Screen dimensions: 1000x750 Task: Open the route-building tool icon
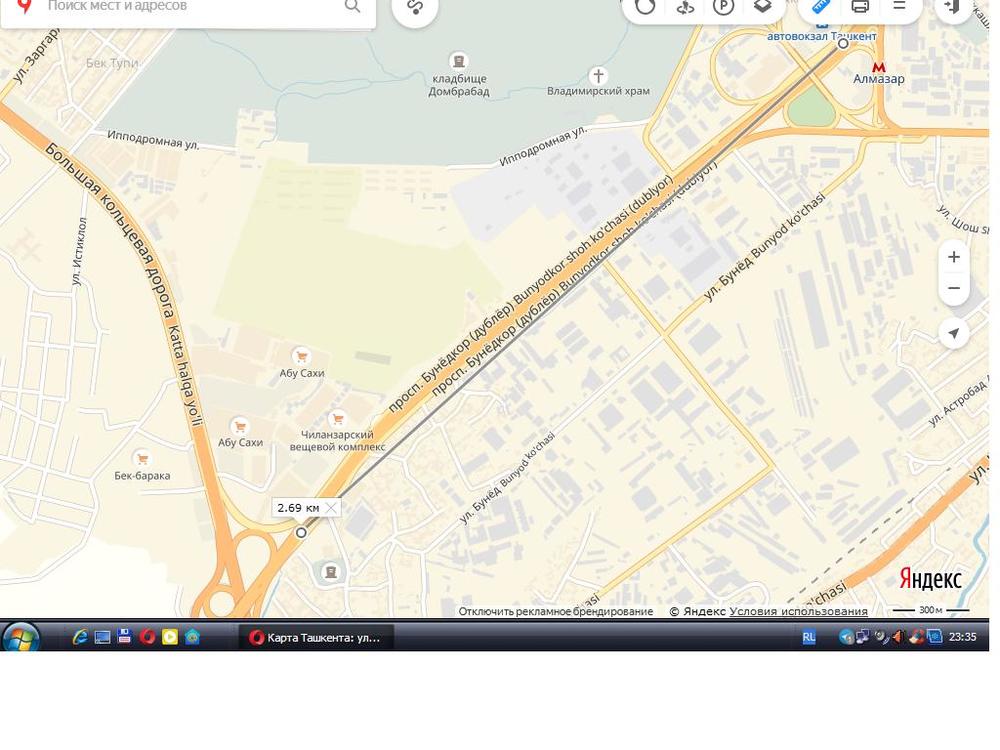[x=415, y=7]
